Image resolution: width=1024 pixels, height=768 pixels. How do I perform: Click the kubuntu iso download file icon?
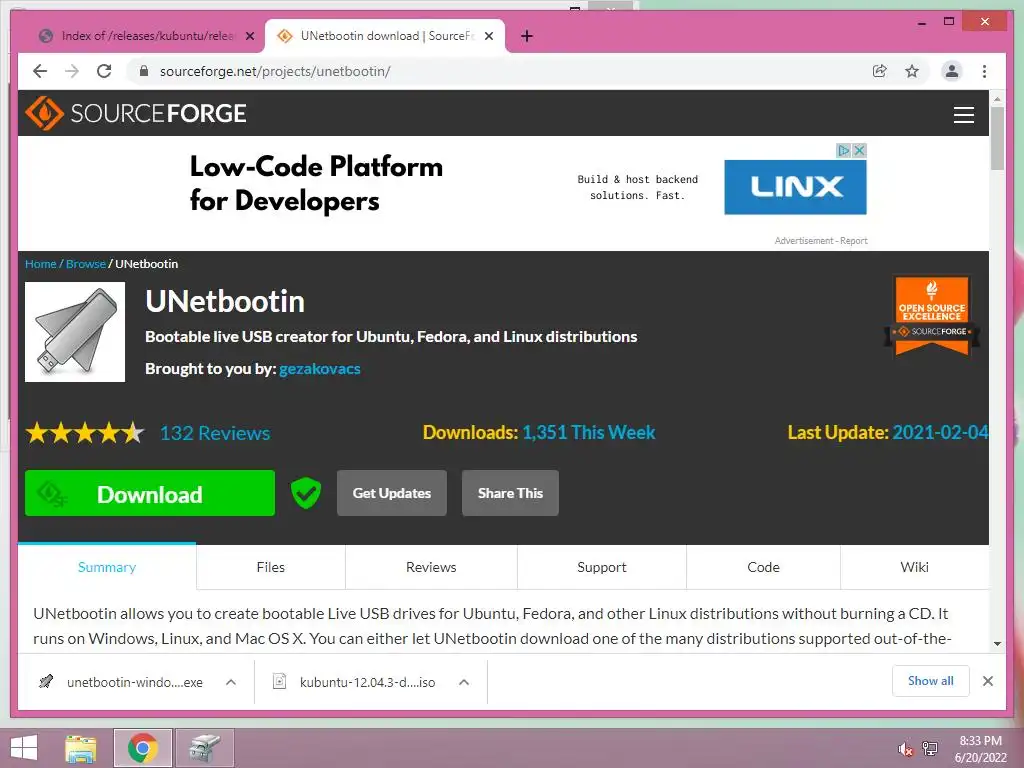[x=280, y=682]
